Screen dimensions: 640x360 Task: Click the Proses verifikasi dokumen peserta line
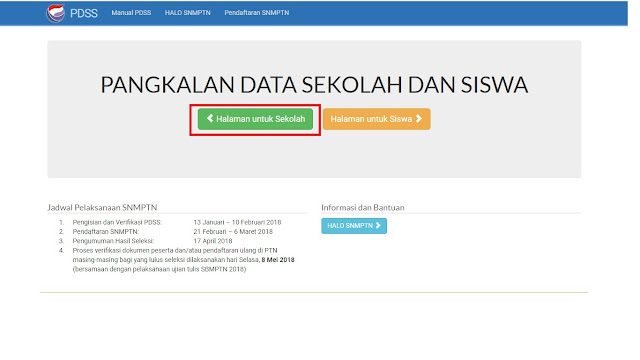tap(175, 250)
